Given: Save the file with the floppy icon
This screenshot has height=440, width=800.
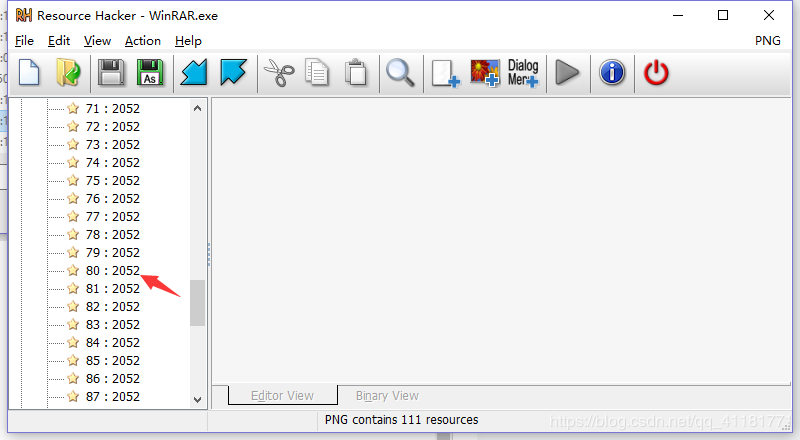Looking at the screenshot, I should tap(111, 73).
